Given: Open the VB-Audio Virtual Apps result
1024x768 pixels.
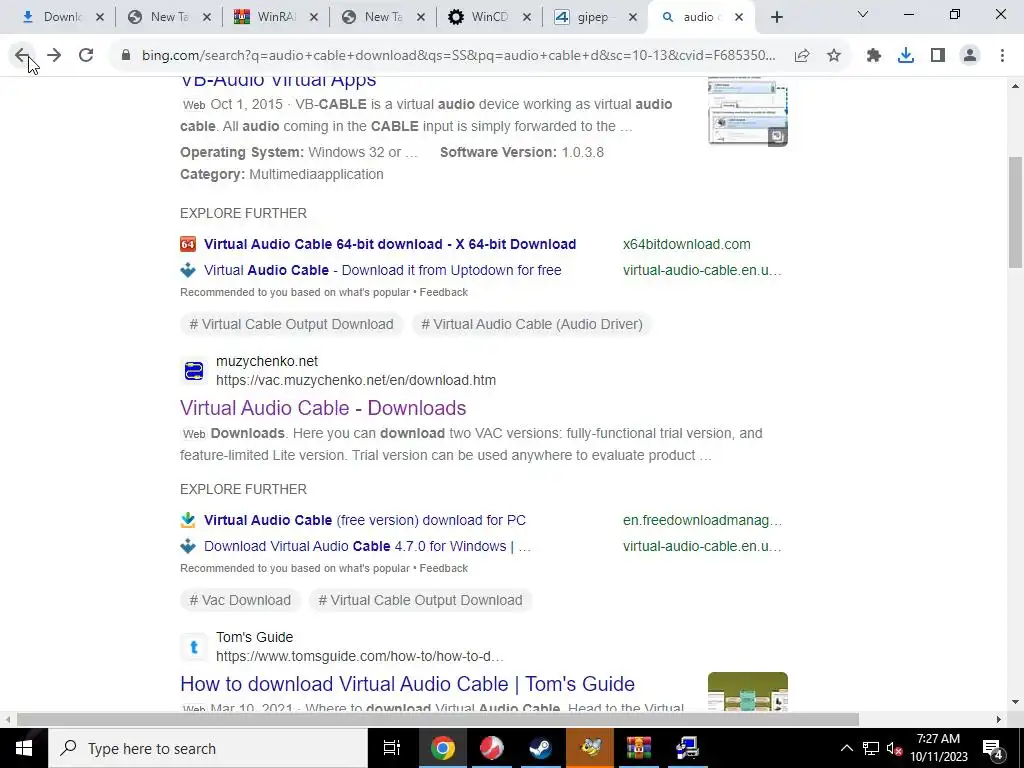Looking at the screenshot, I should [x=278, y=80].
